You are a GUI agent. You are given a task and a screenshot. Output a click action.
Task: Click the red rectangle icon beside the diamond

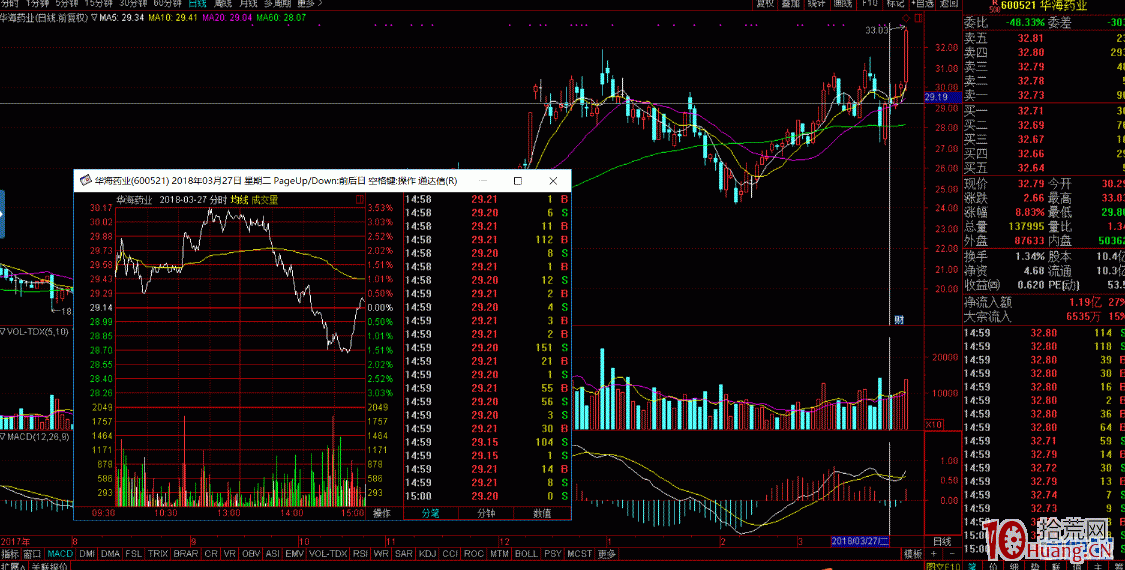pos(919,17)
